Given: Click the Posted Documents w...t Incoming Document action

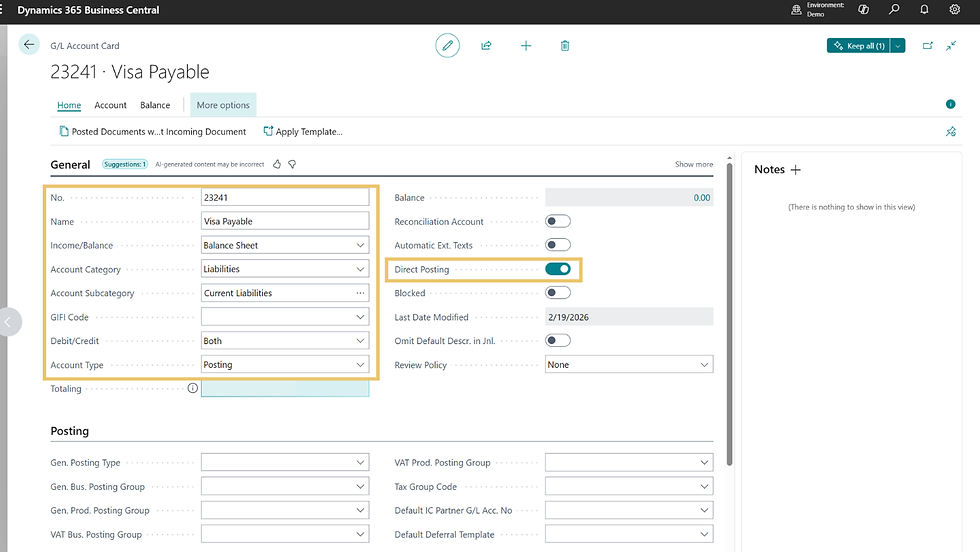Looking at the screenshot, I should 152,131.
